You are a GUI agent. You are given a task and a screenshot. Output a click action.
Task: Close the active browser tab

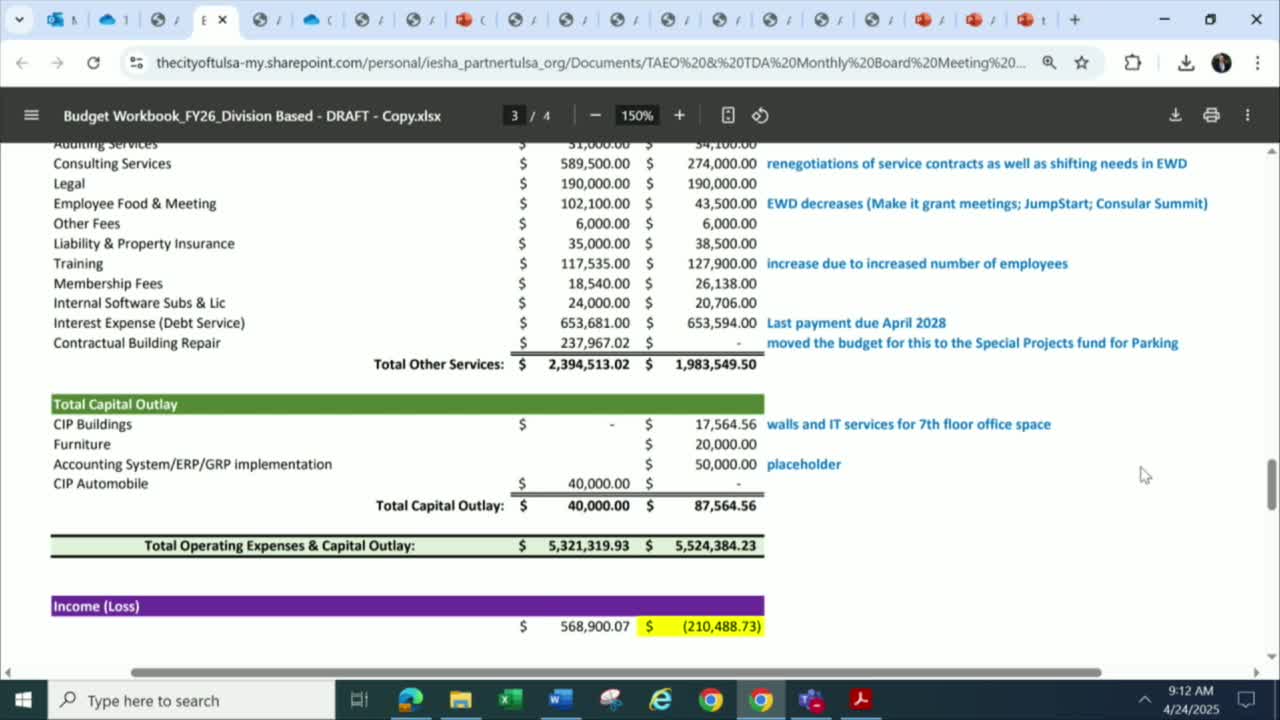tap(222, 19)
